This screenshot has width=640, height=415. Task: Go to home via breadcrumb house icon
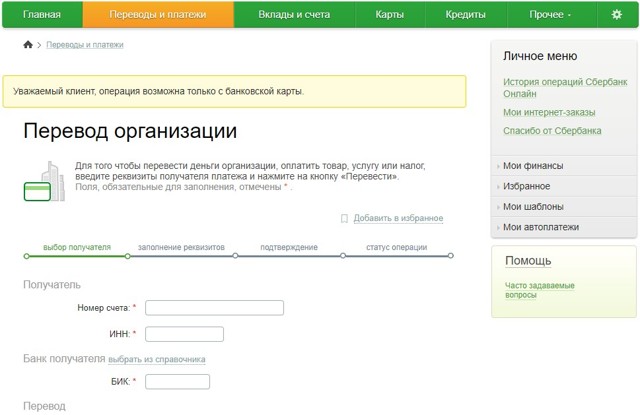coord(28,44)
